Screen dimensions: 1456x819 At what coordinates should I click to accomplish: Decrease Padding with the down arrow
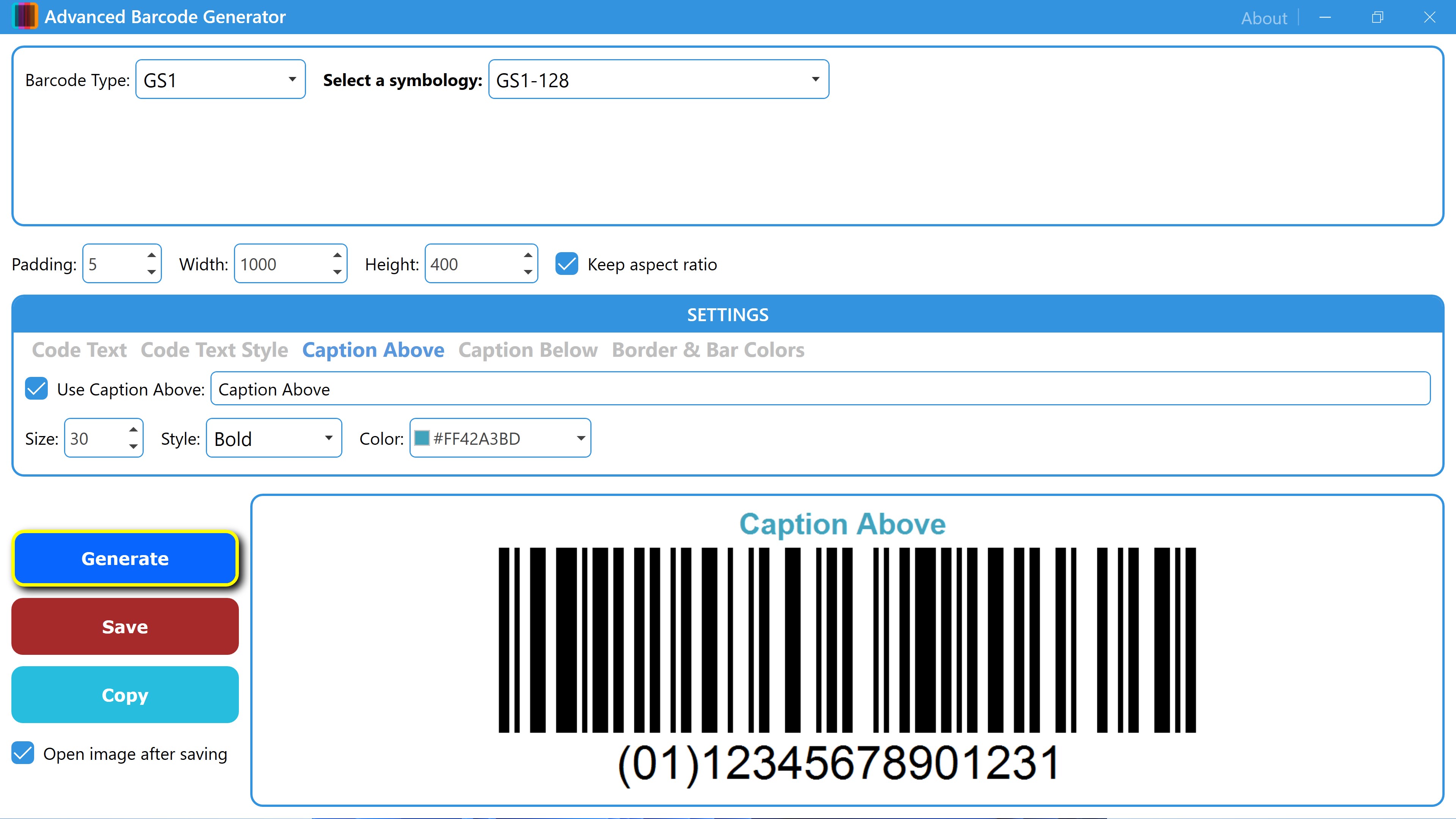tap(152, 273)
